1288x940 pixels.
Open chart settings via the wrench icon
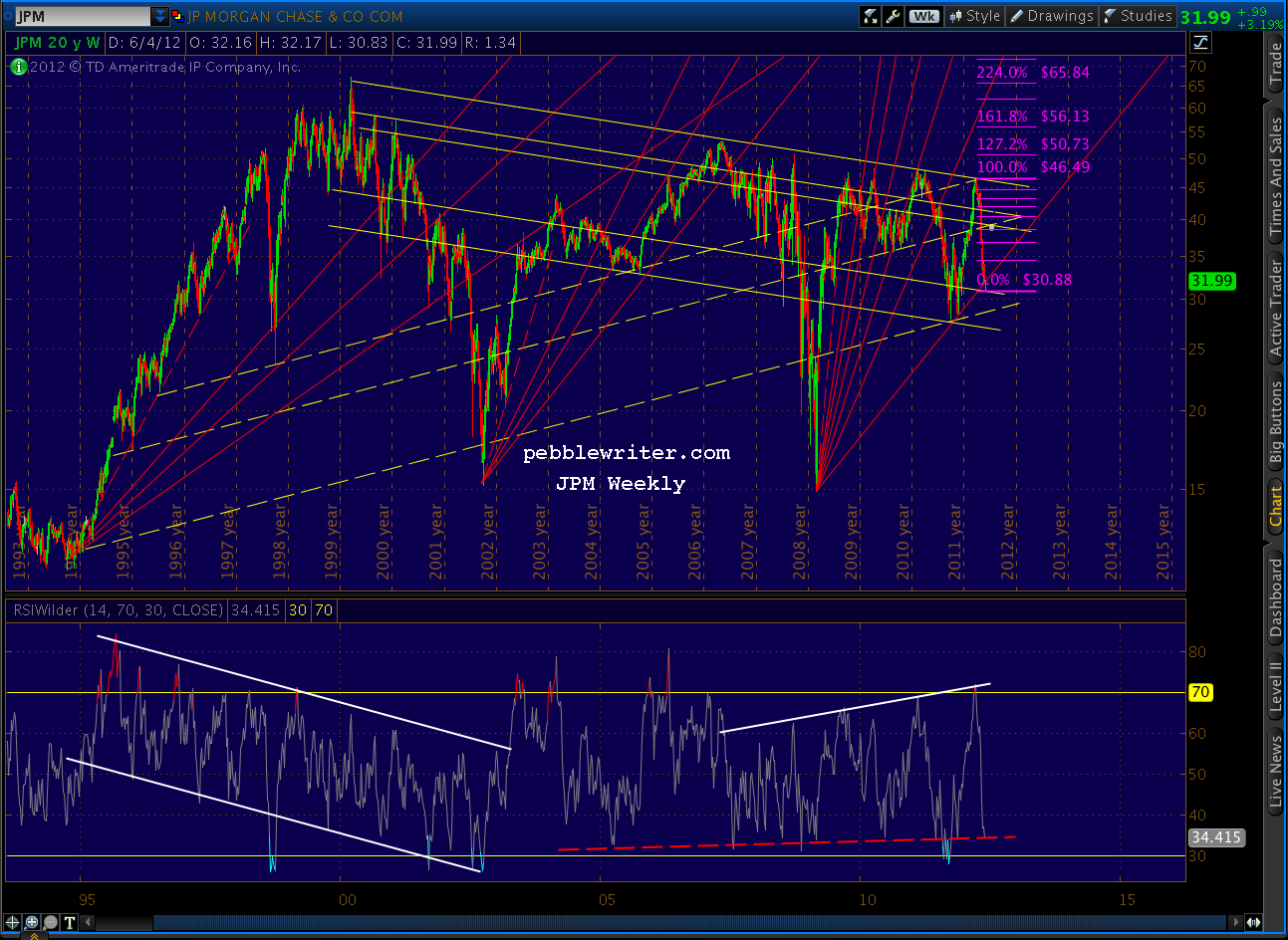(894, 15)
